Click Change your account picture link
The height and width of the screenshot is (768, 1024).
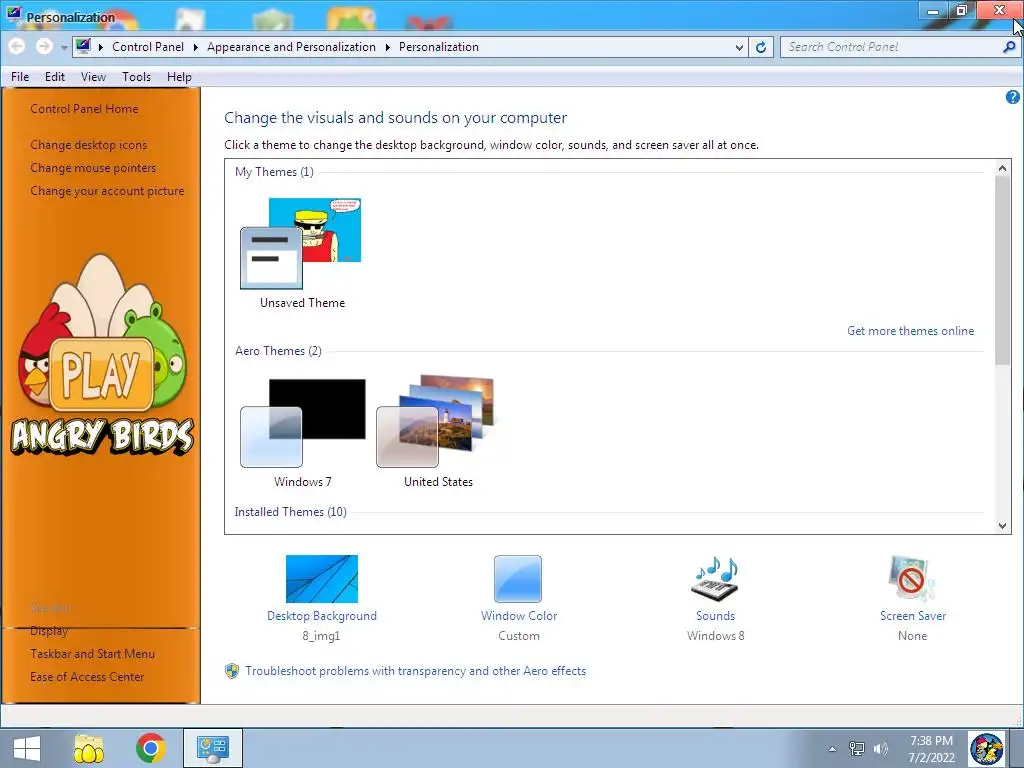pos(107,191)
